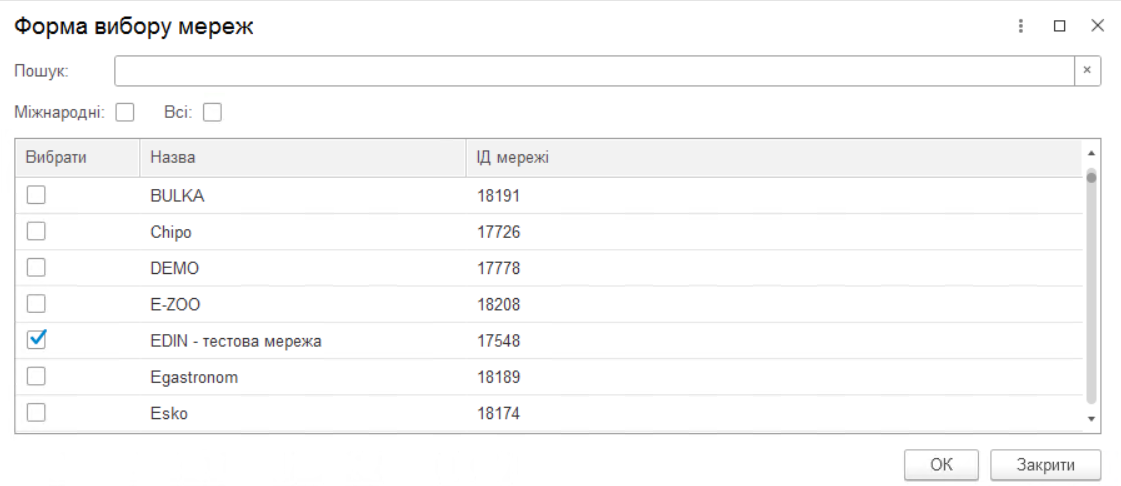Close the form with the X icon
The width and height of the screenshot is (1121, 486).
click(x=1097, y=27)
